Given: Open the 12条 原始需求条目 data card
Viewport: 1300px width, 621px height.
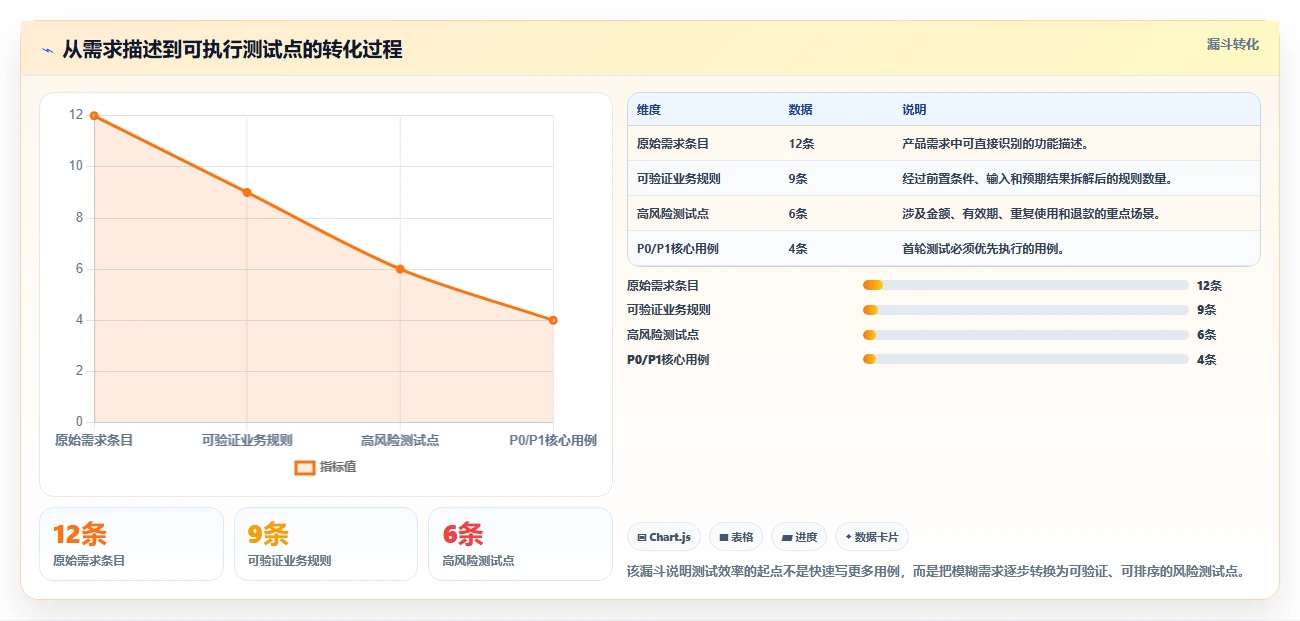Looking at the screenshot, I should pyautogui.click(x=131, y=544).
